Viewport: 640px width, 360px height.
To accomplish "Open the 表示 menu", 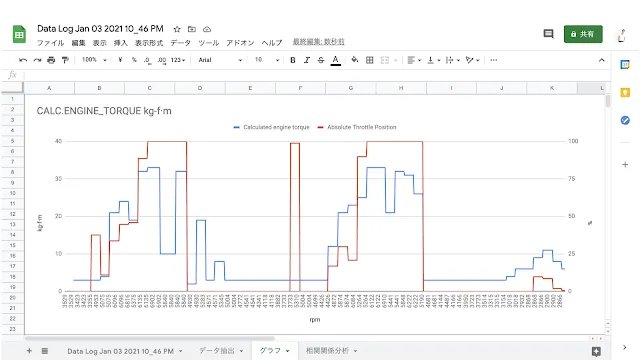I will pyautogui.click(x=100, y=42).
